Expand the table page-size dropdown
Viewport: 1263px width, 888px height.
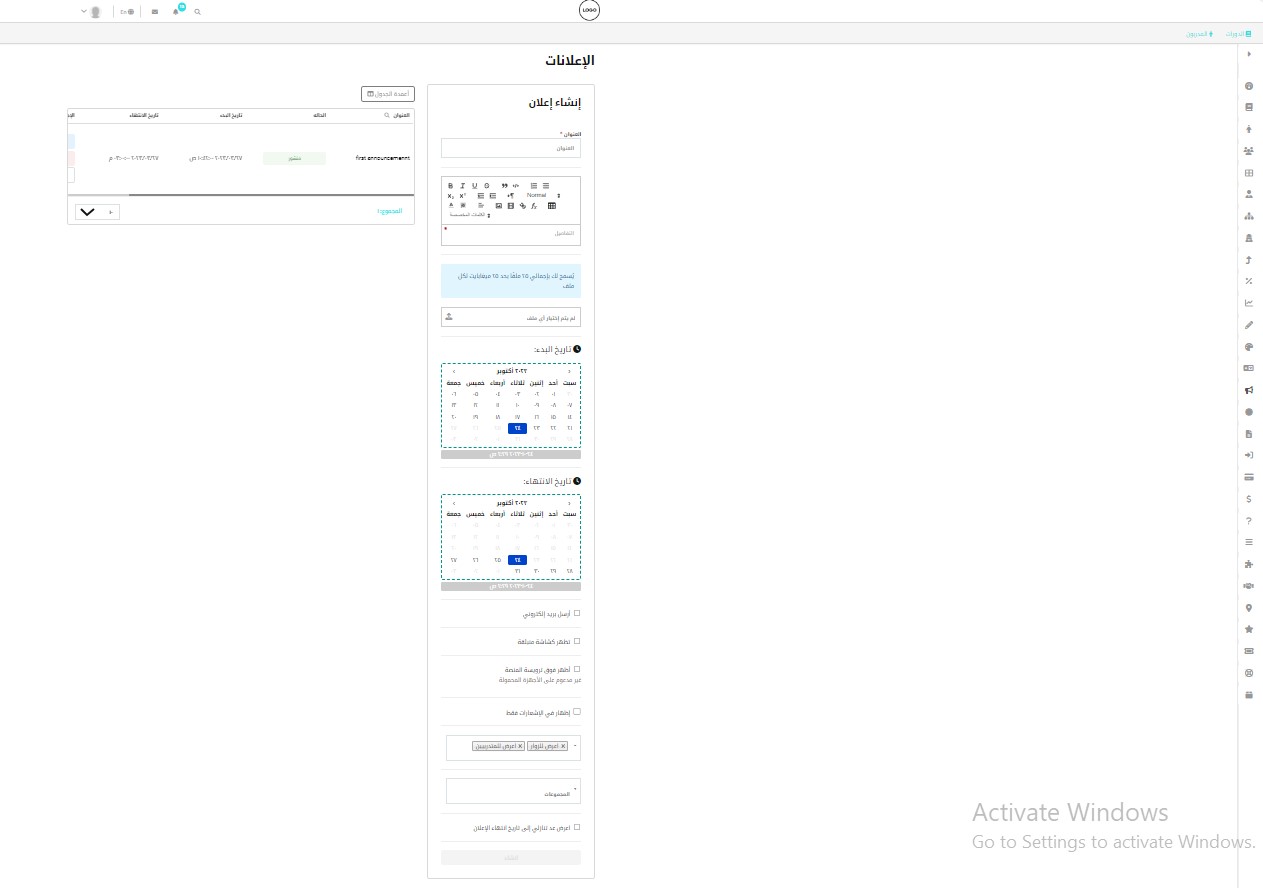point(98,212)
